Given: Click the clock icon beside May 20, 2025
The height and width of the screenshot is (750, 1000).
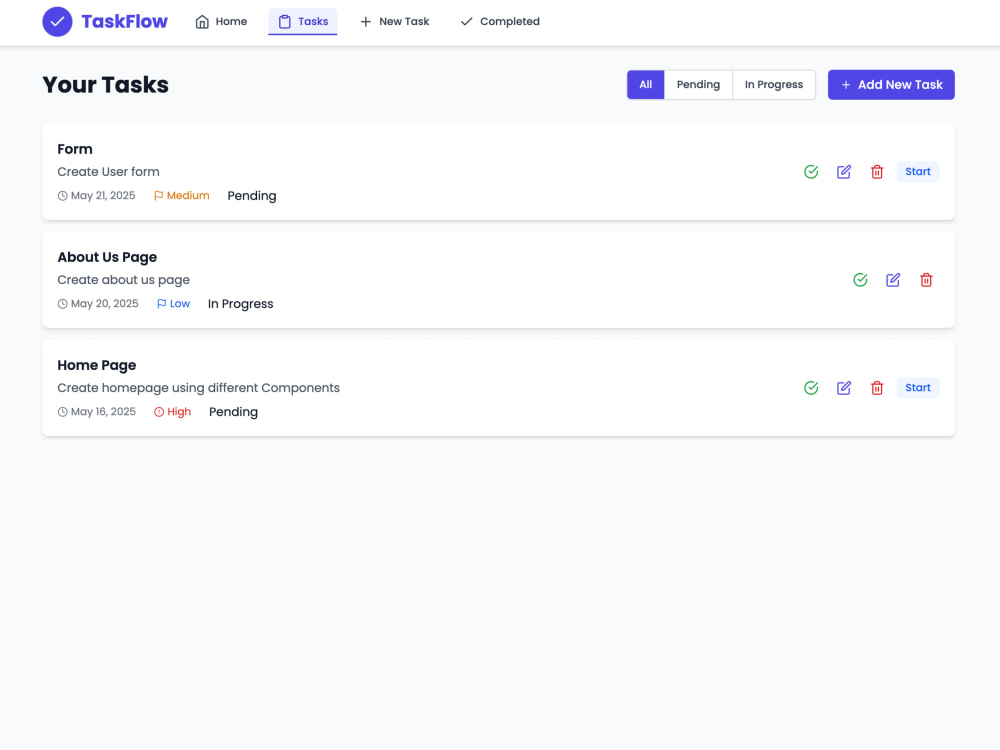Looking at the screenshot, I should (x=62, y=304).
